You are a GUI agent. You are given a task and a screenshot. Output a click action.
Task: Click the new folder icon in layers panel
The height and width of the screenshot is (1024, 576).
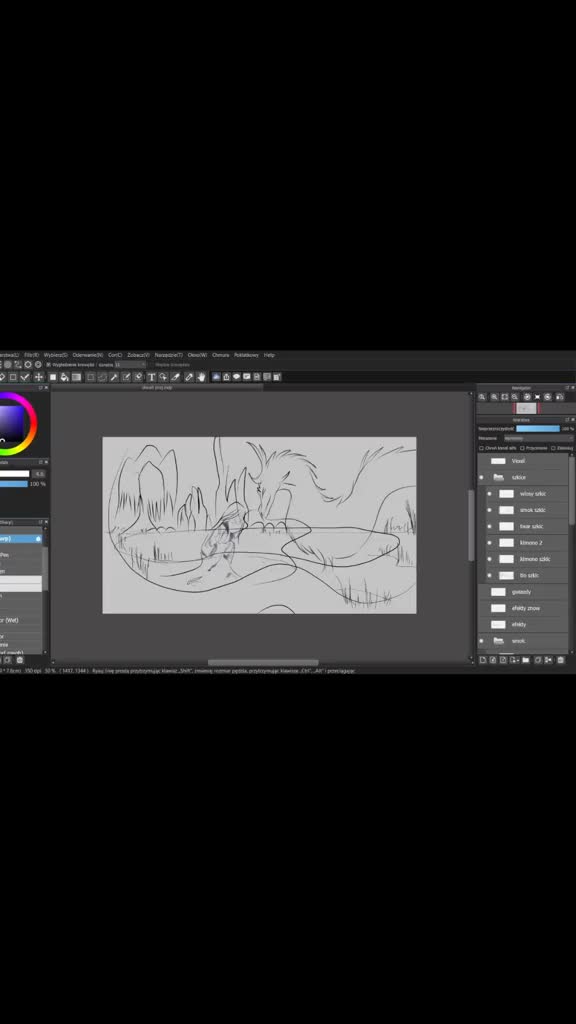point(526,660)
